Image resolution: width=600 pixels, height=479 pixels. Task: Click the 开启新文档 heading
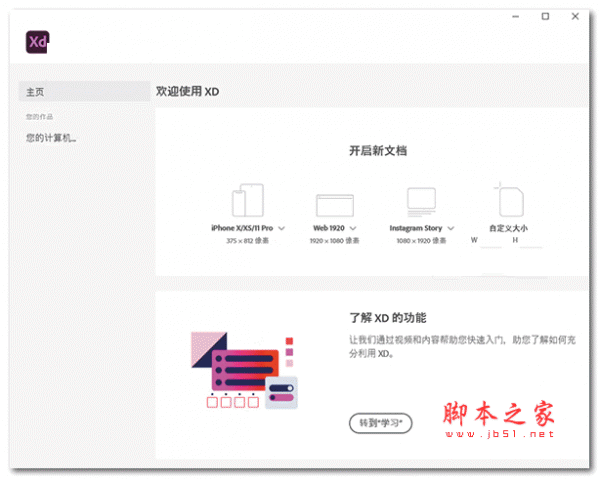point(378,151)
